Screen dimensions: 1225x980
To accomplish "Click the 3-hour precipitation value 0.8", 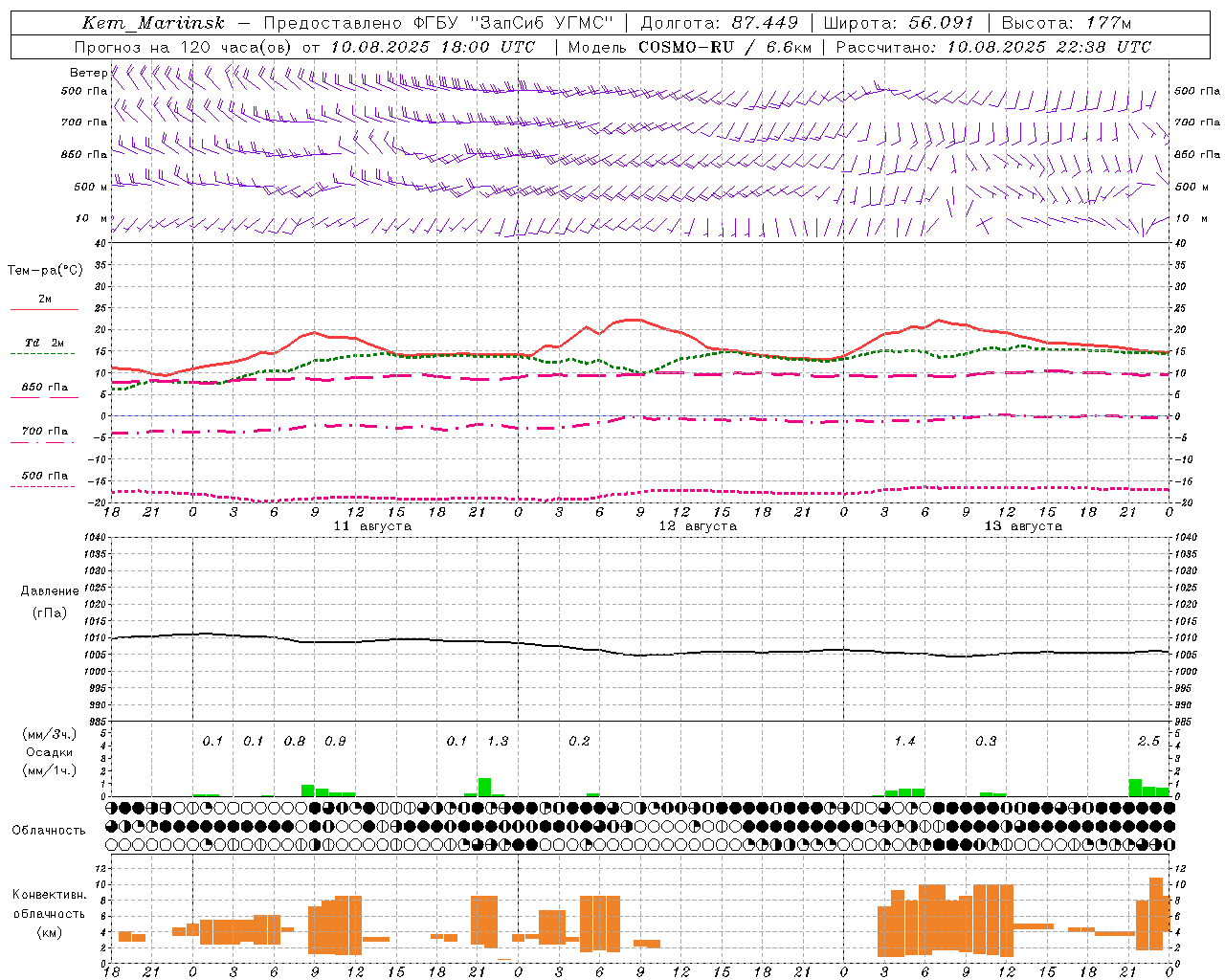I will tap(295, 742).
